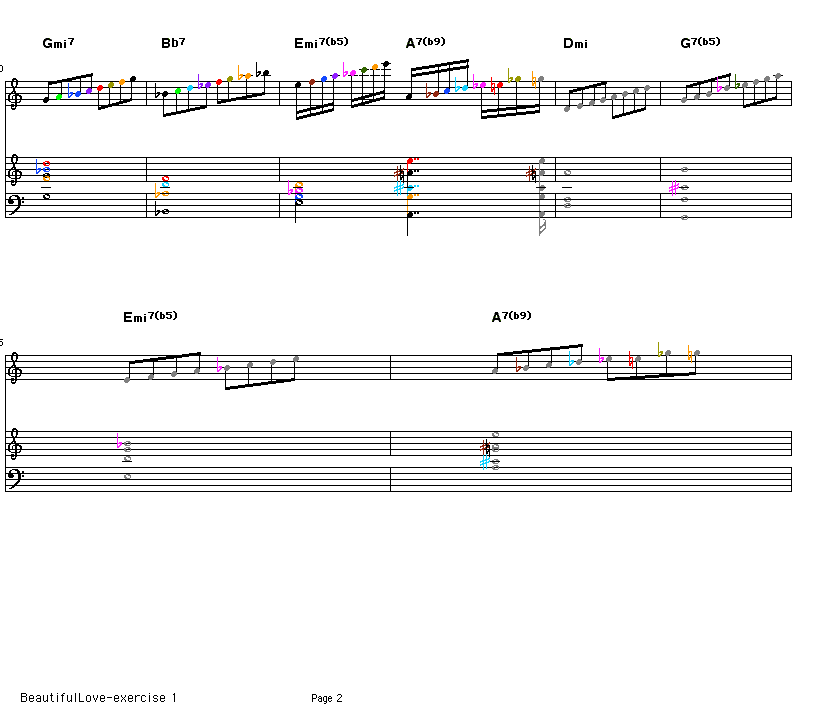This screenshot has width=831, height=712.
Task: Click middle-staff treble clef in first system
Action: (13, 173)
